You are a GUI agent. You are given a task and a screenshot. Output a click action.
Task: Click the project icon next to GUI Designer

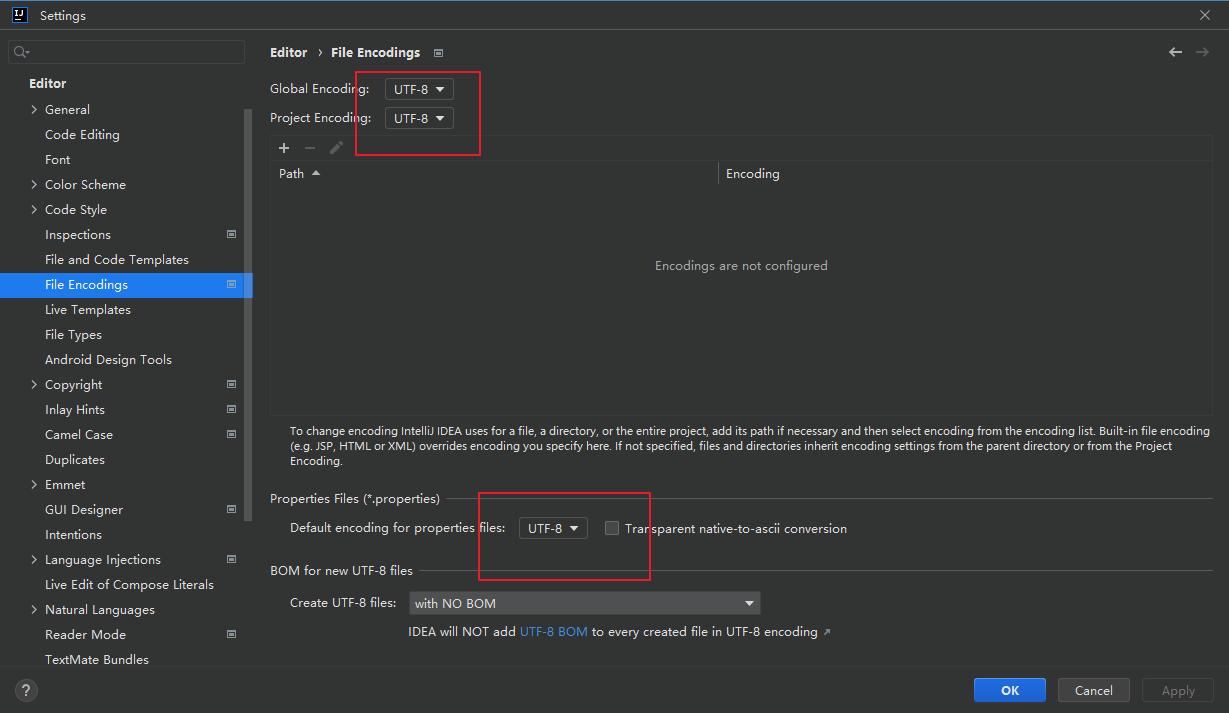231,509
